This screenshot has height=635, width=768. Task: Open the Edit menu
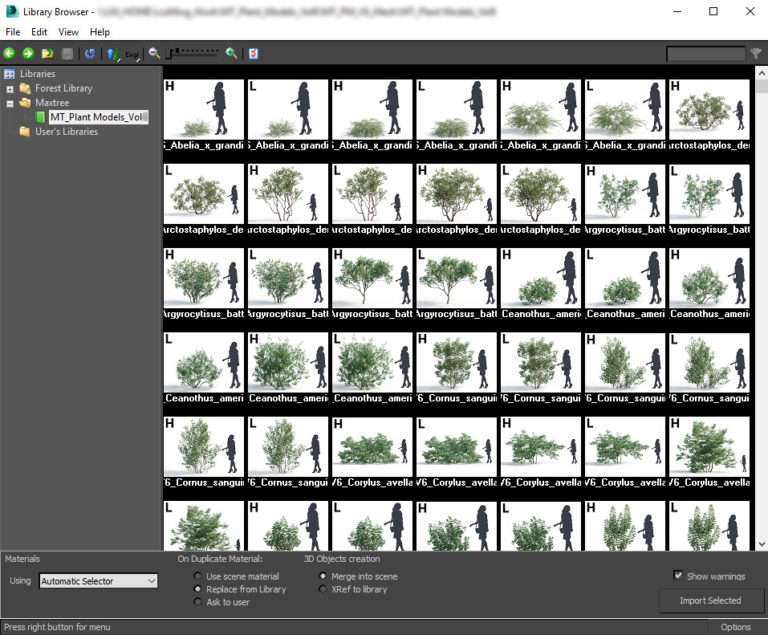pos(39,32)
